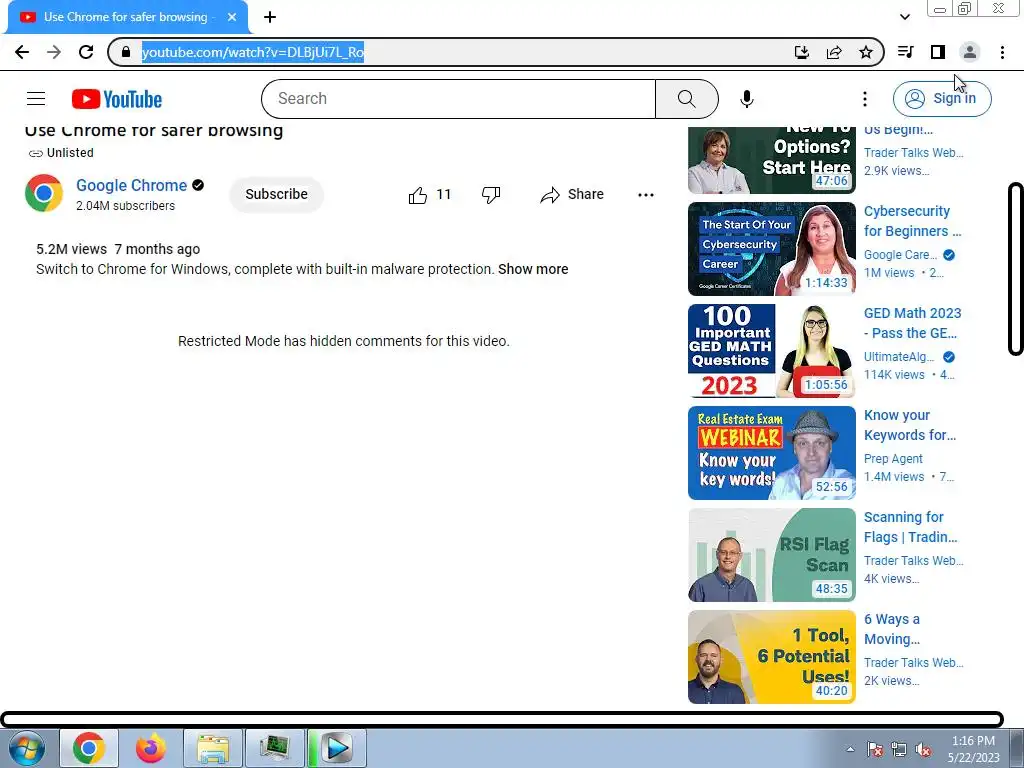The width and height of the screenshot is (1024, 768).
Task: Open '100 Important GED Math Questions' thumbnail
Action: click(x=771, y=351)
